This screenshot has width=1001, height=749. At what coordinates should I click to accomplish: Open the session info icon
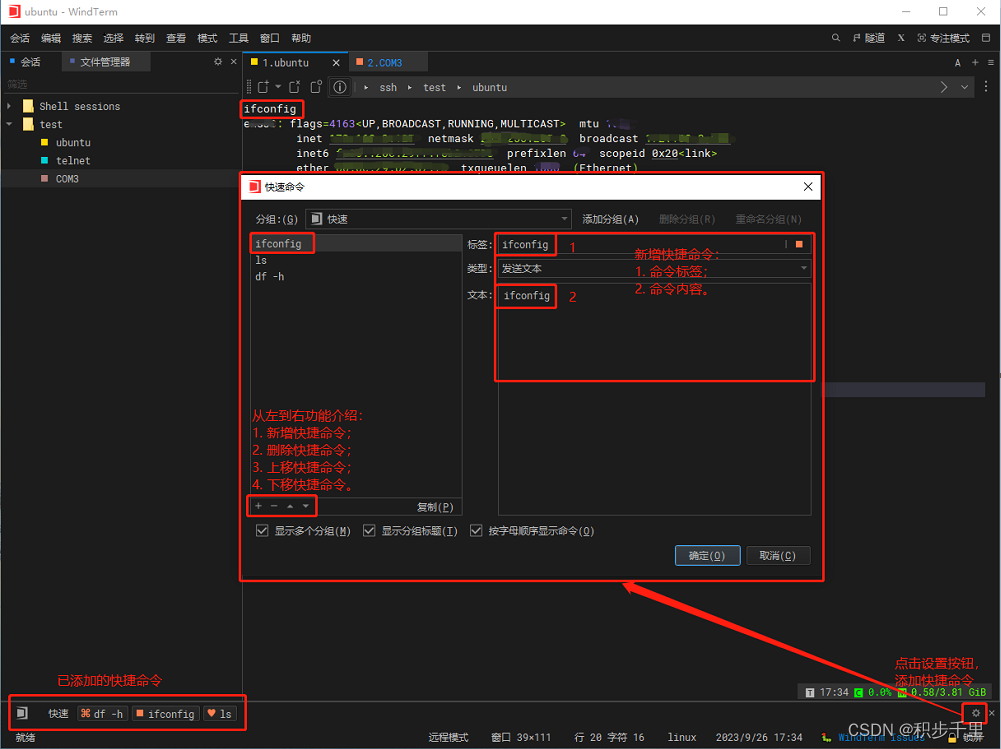tap(340, 87)
